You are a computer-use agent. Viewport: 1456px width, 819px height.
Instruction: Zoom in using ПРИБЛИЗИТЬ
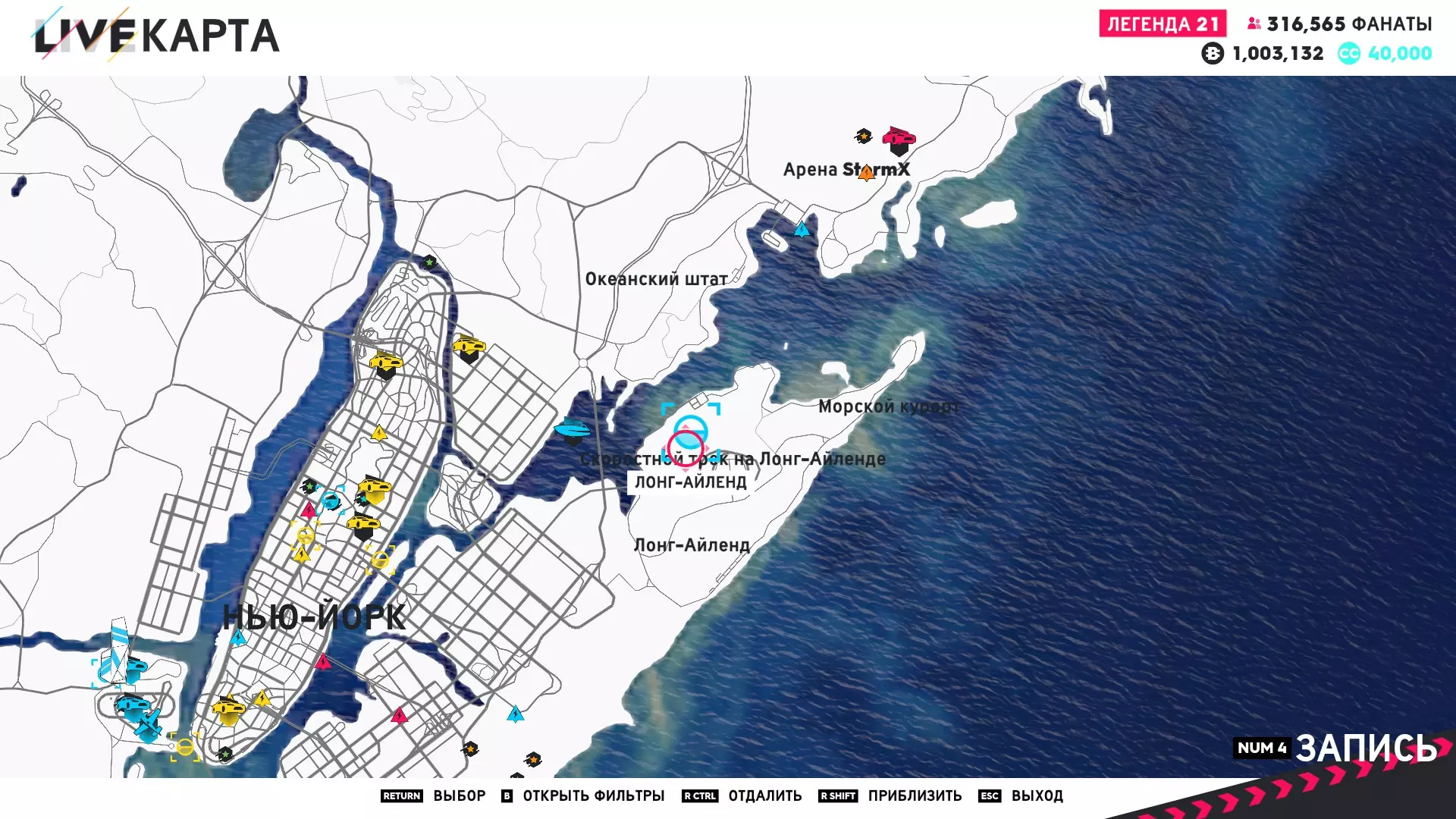[914, 795]
